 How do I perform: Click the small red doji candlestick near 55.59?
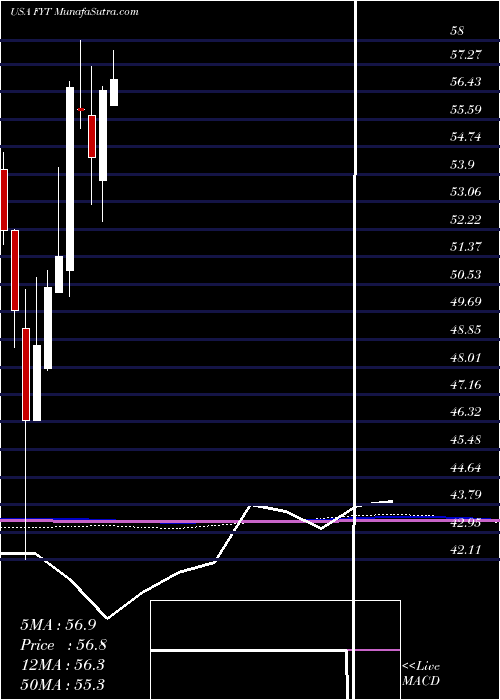coord(81,109)
